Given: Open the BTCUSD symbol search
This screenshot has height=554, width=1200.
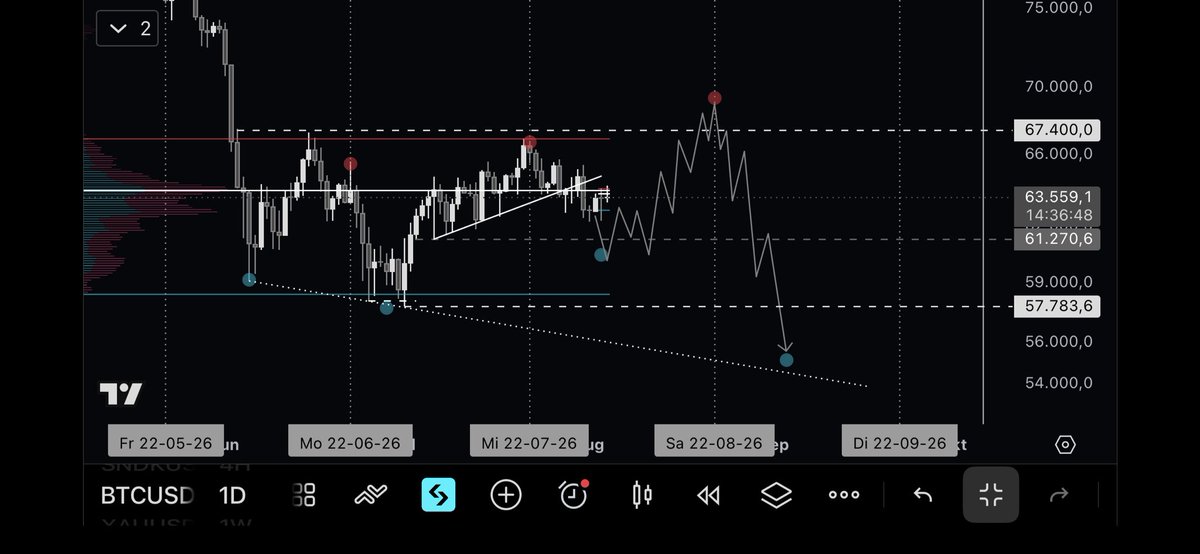Looking at the screenshot, I should [147, 495].
